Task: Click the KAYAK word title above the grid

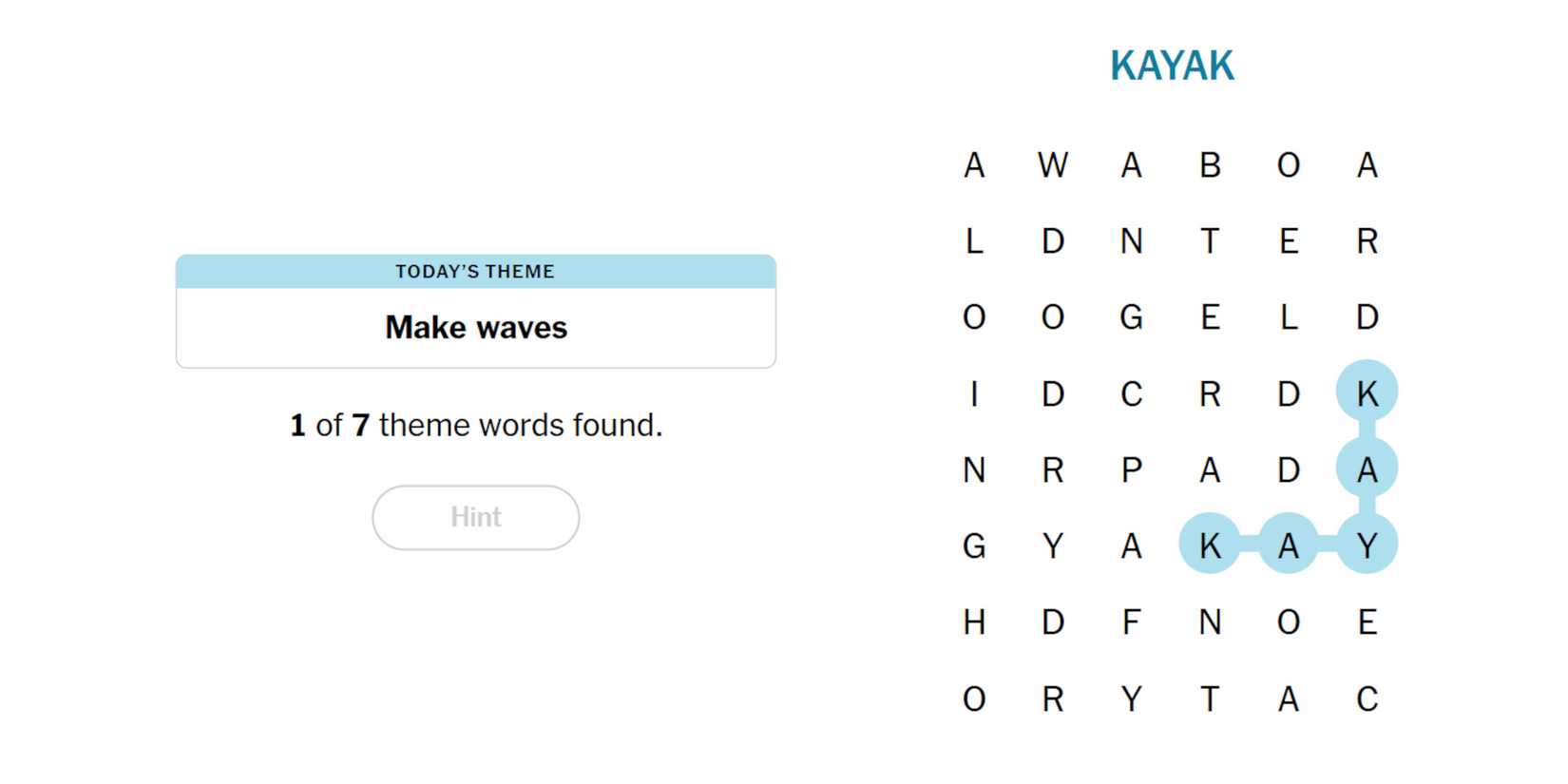Action: point(1172,67)
